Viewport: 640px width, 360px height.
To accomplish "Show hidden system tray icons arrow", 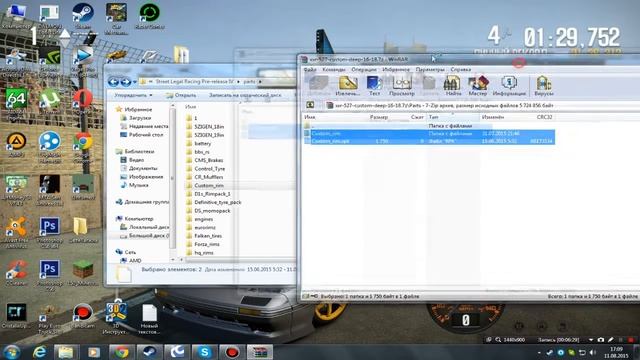I will click(x=539, y=353).
